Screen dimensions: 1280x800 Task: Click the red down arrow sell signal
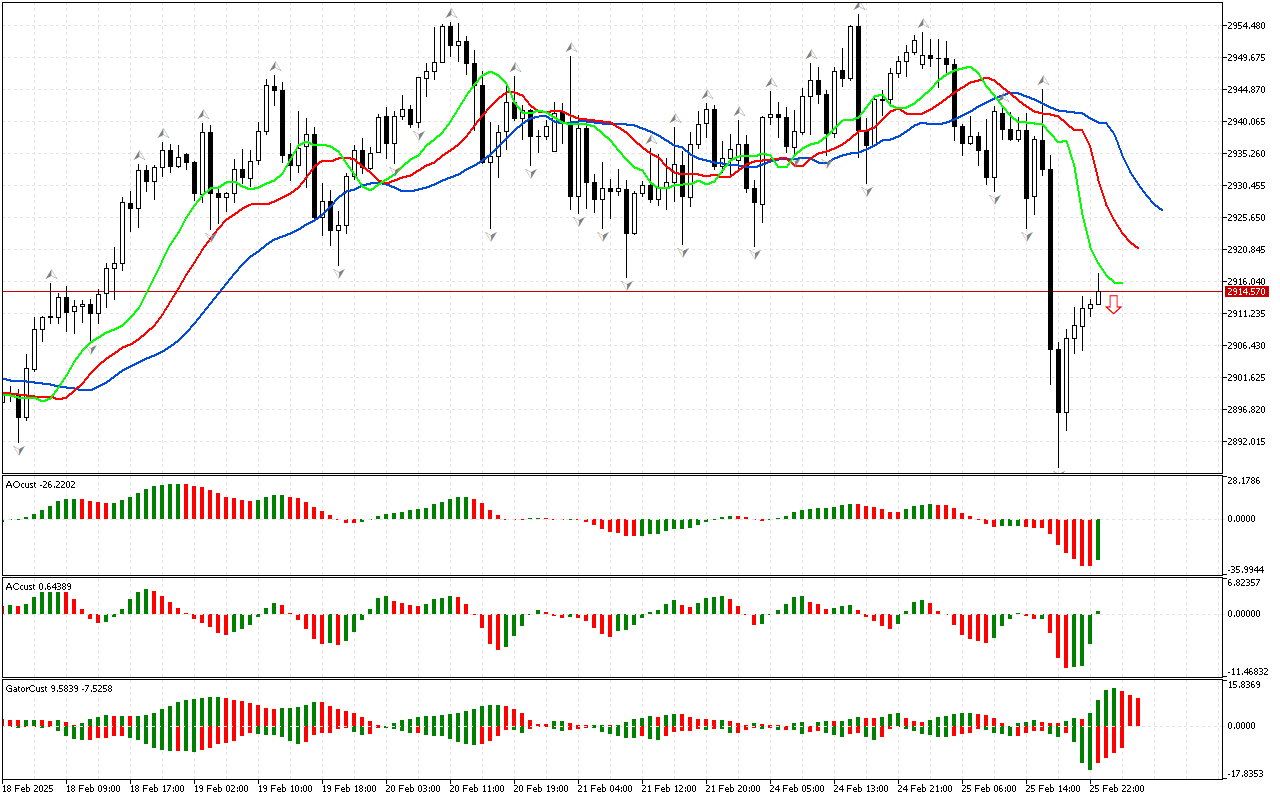[1113, 305]
